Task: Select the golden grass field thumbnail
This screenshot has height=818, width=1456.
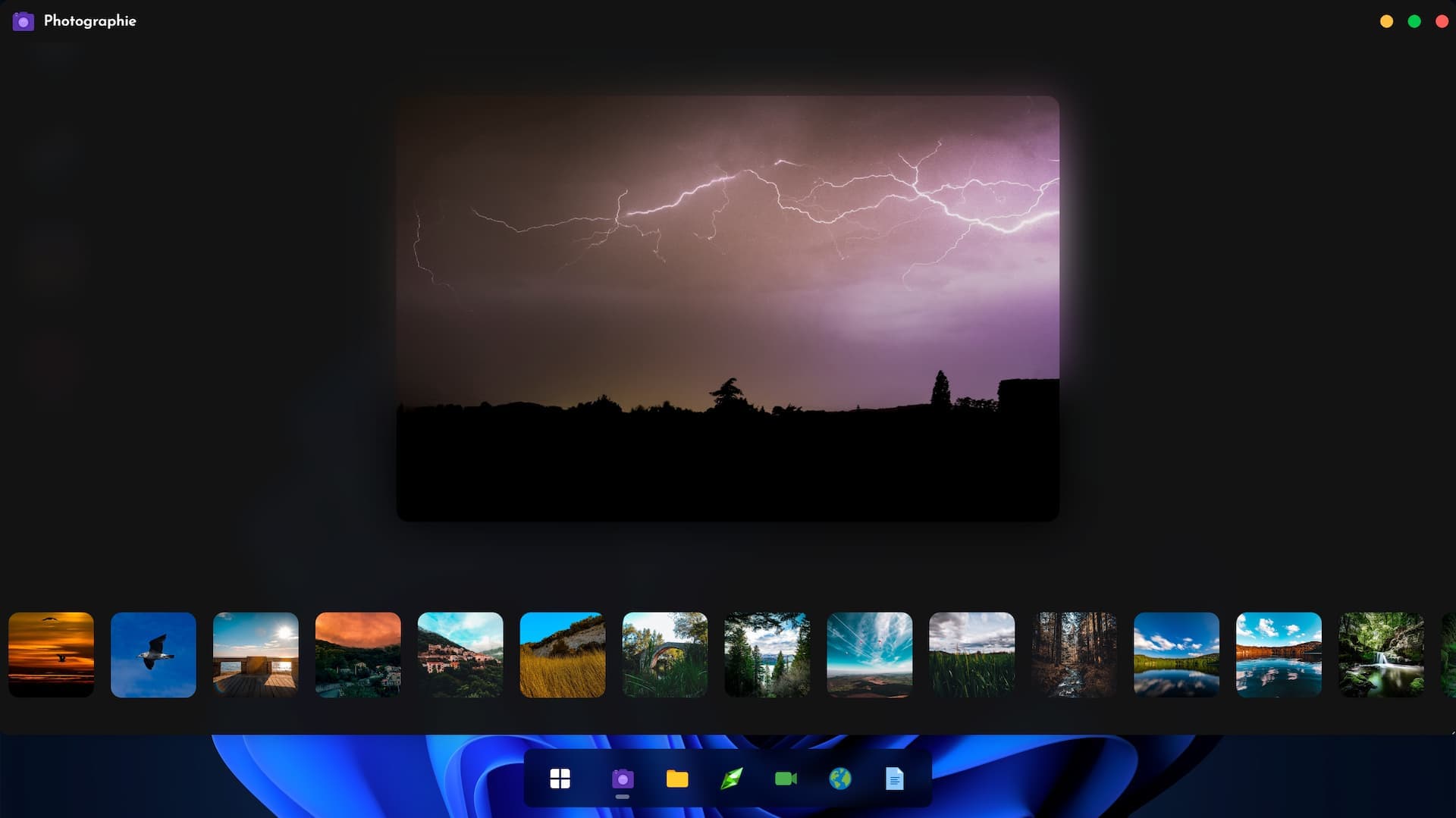Action: (563, 655)
